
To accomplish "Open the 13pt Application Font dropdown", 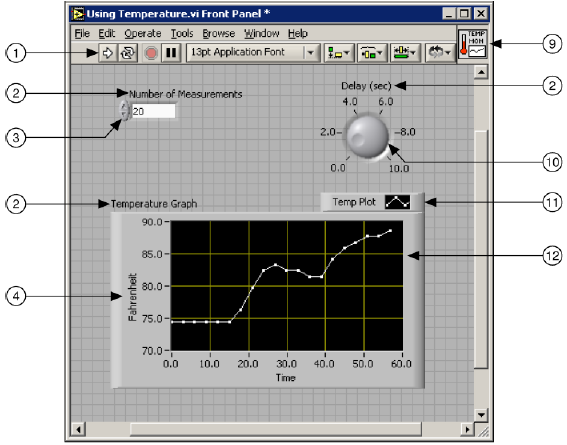I will click(x=253, y=53).
